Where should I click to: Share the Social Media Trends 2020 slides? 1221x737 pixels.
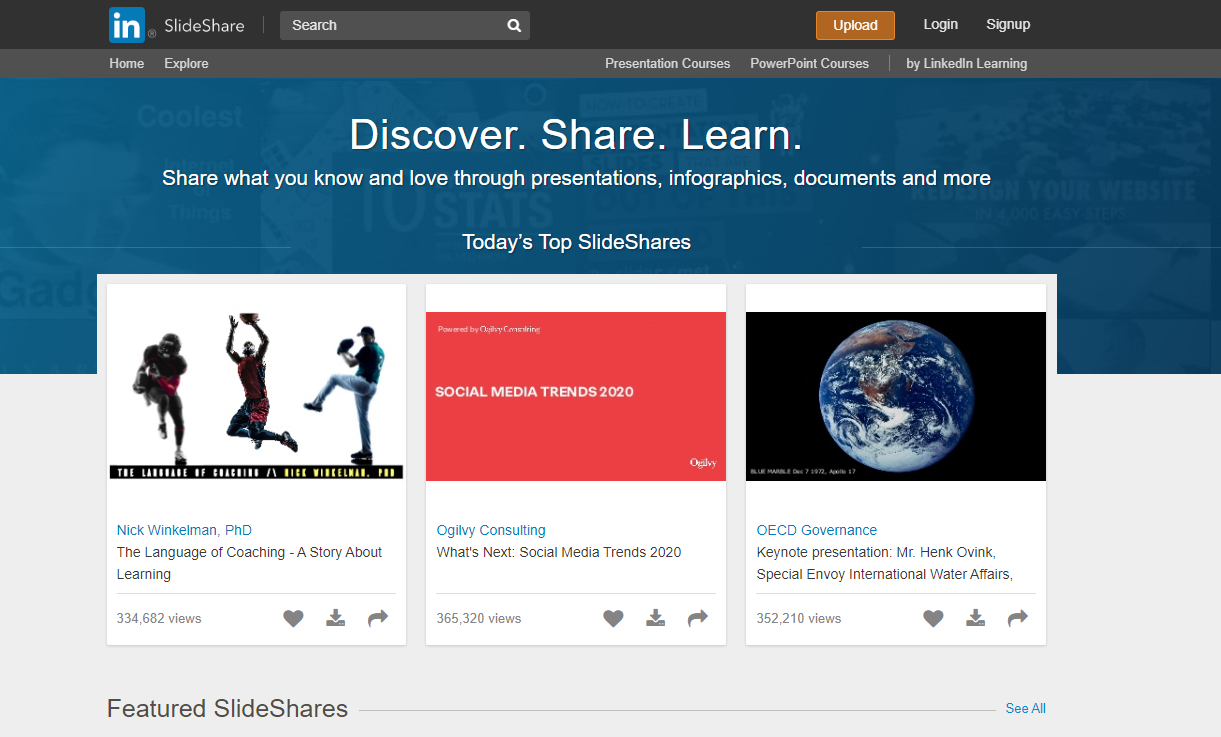697,618
